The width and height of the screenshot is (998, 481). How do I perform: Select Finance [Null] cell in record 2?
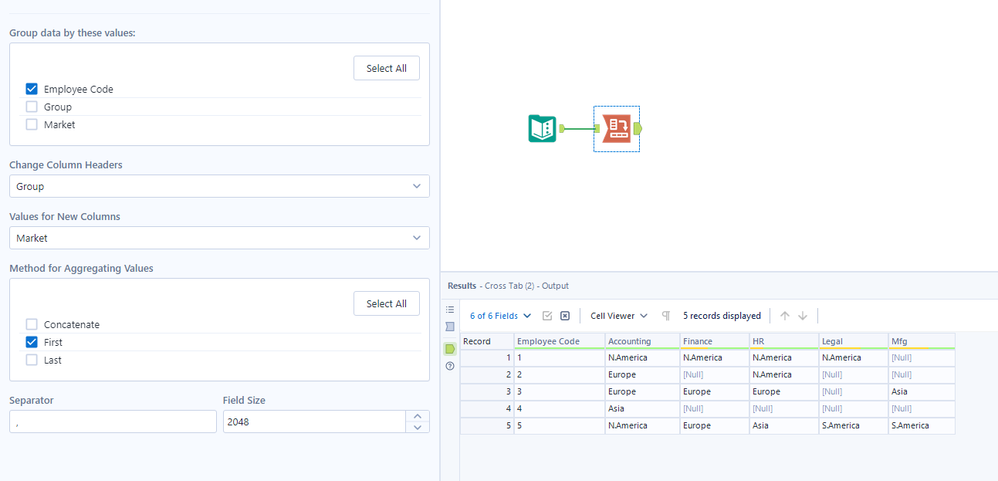714,375
